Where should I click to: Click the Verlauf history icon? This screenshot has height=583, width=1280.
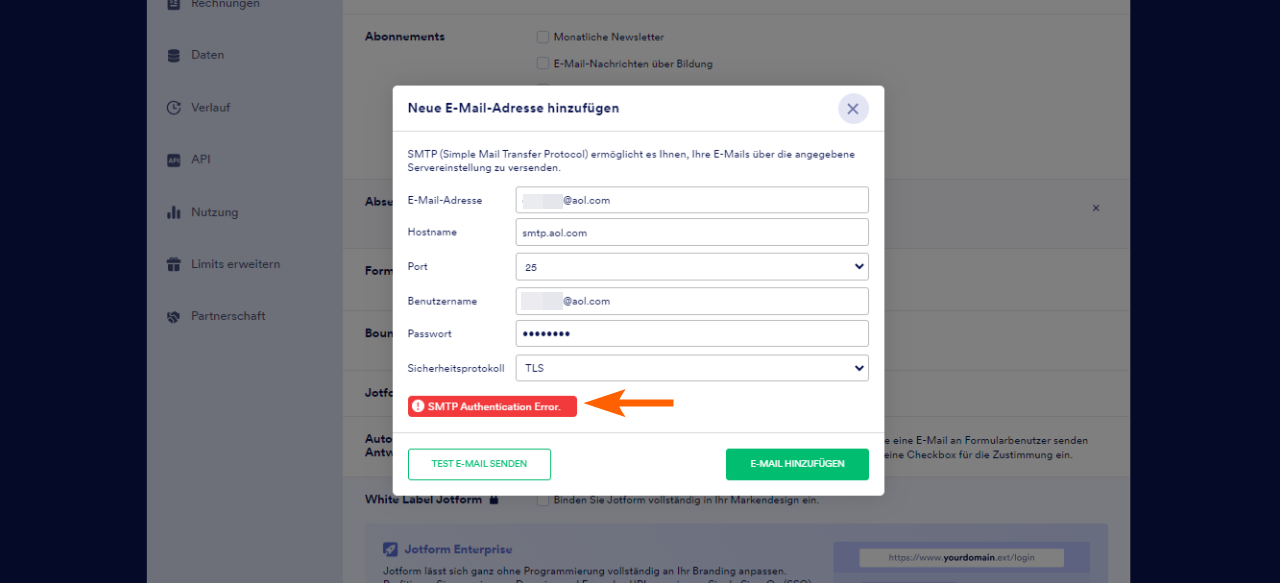coord(174,108)
